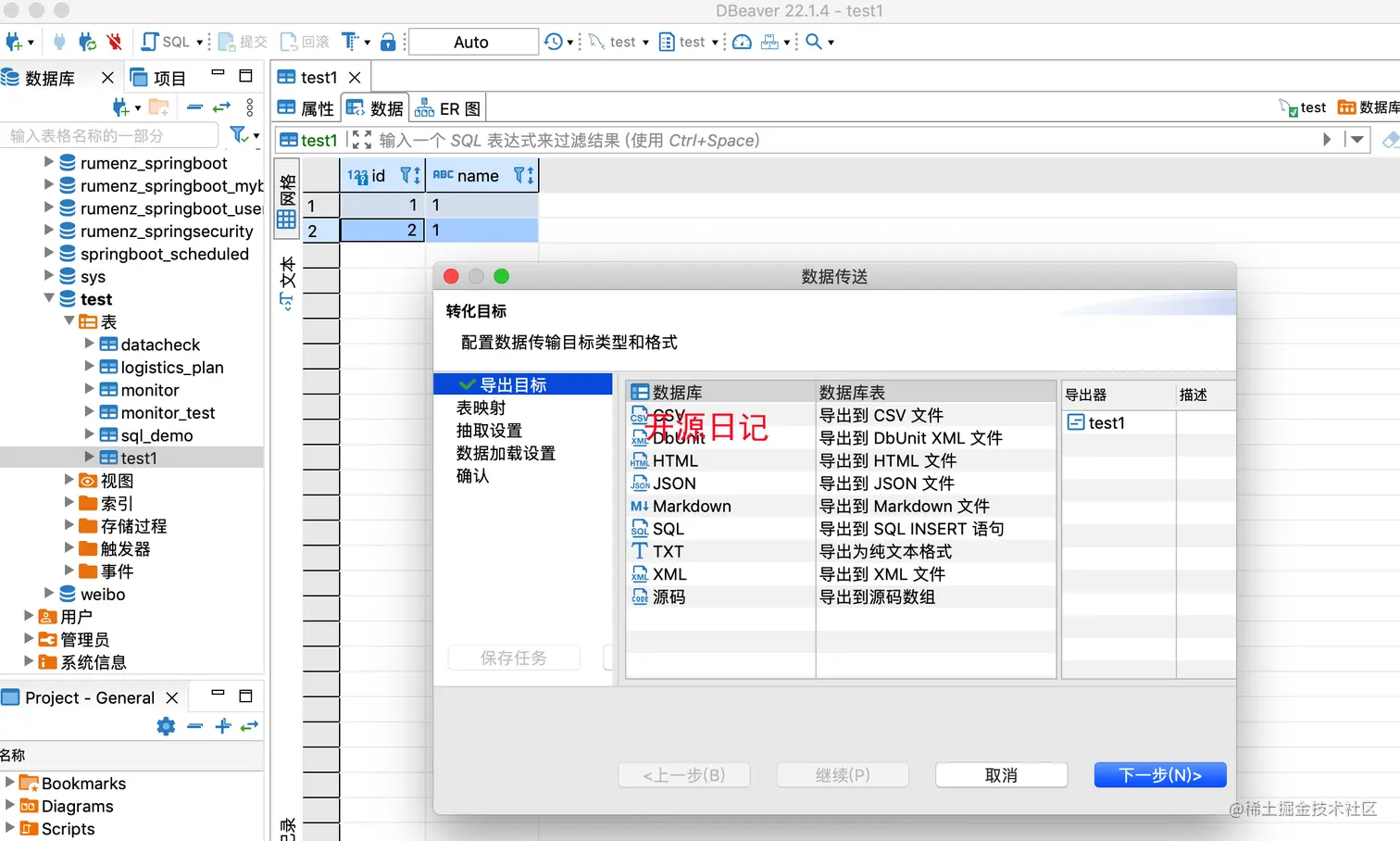Choose the Markdown export format row

point(841,506)
